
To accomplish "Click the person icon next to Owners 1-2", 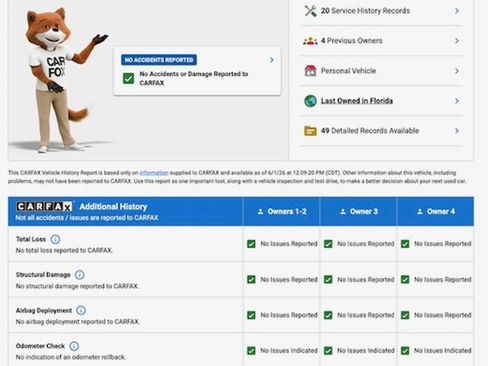I will tap(261, 212).
